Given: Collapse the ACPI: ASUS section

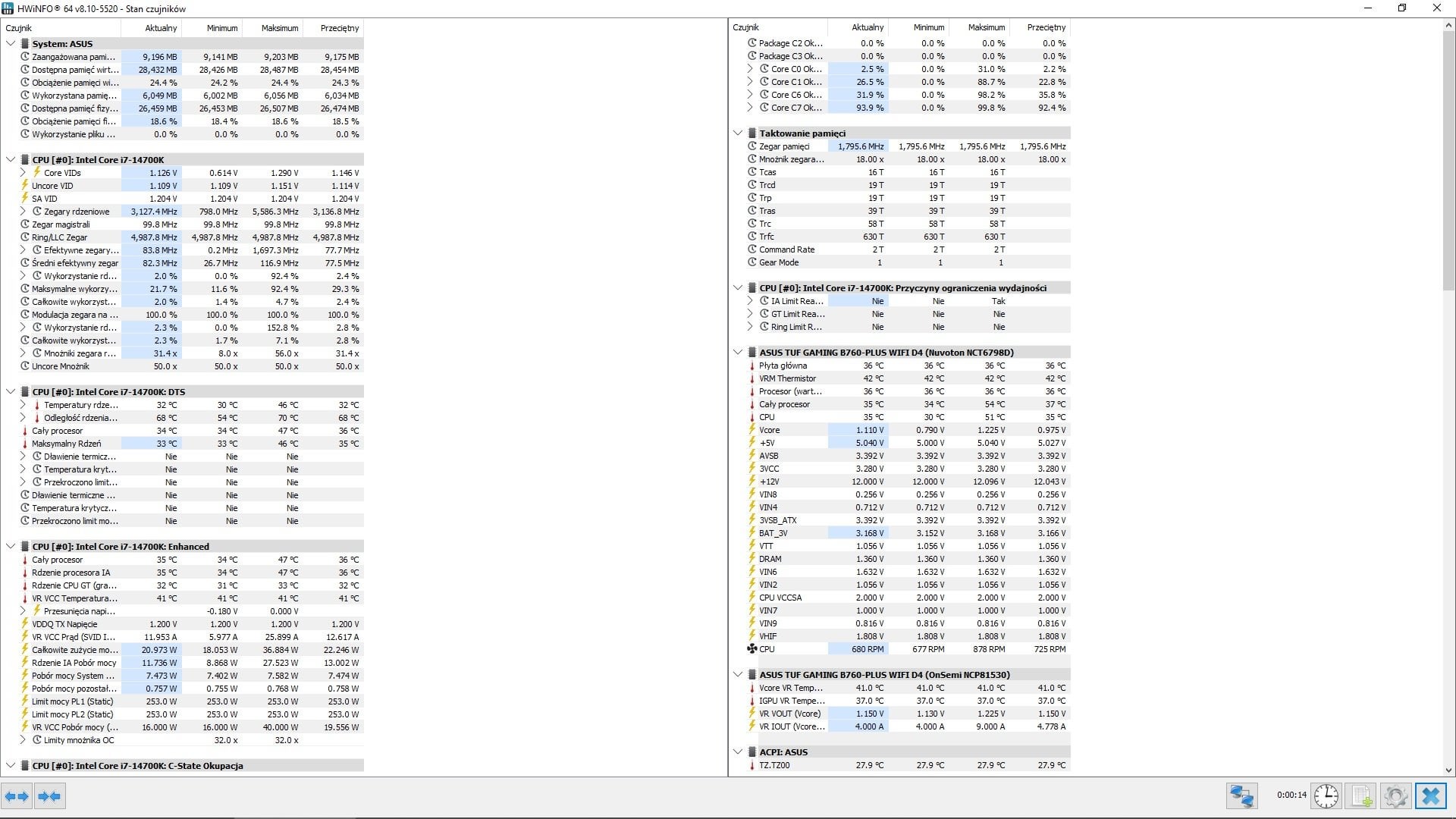Looking at the screenshot, I should click(x=738, y=752).
